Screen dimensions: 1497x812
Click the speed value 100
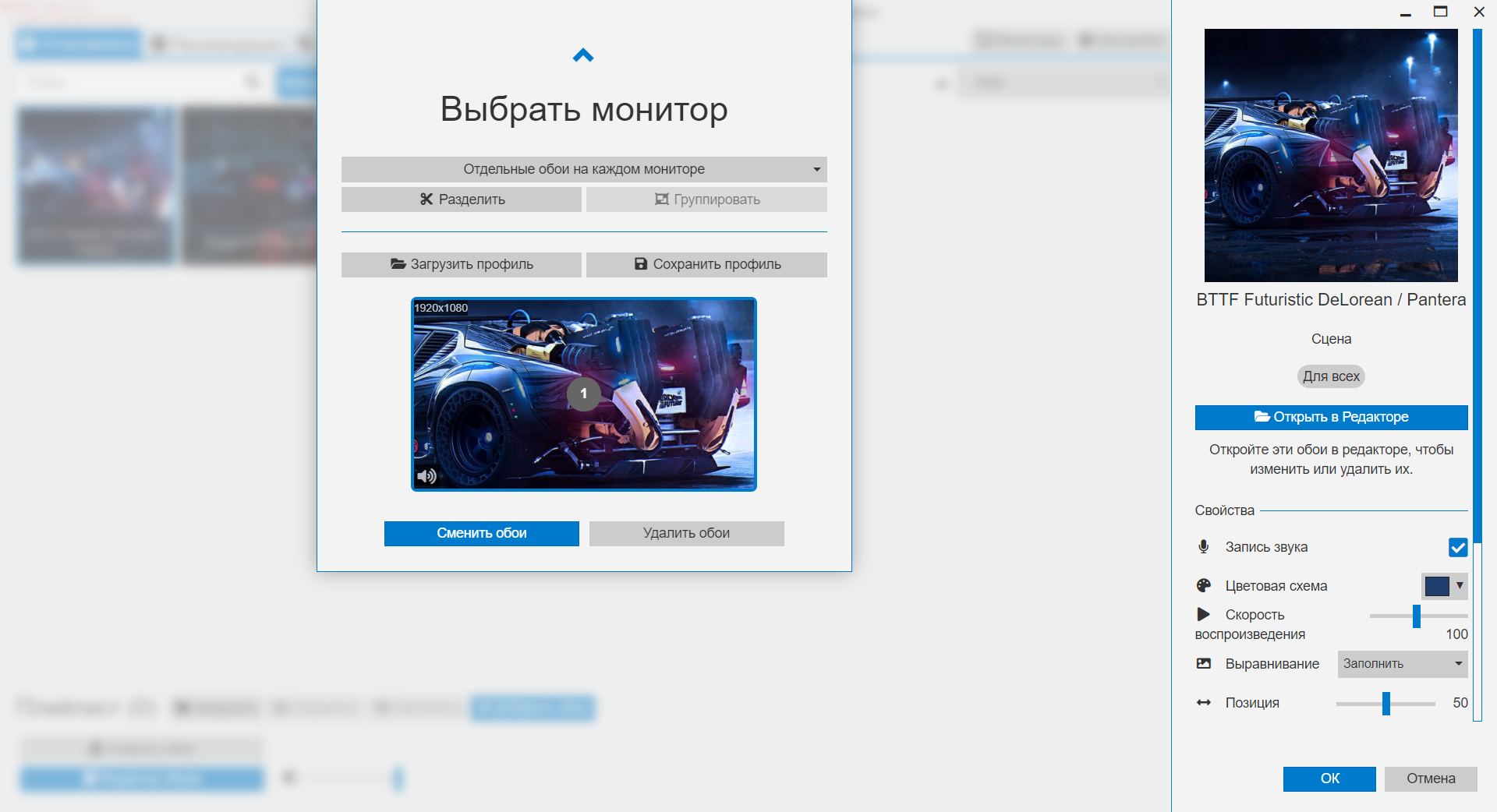point(1456,634)
